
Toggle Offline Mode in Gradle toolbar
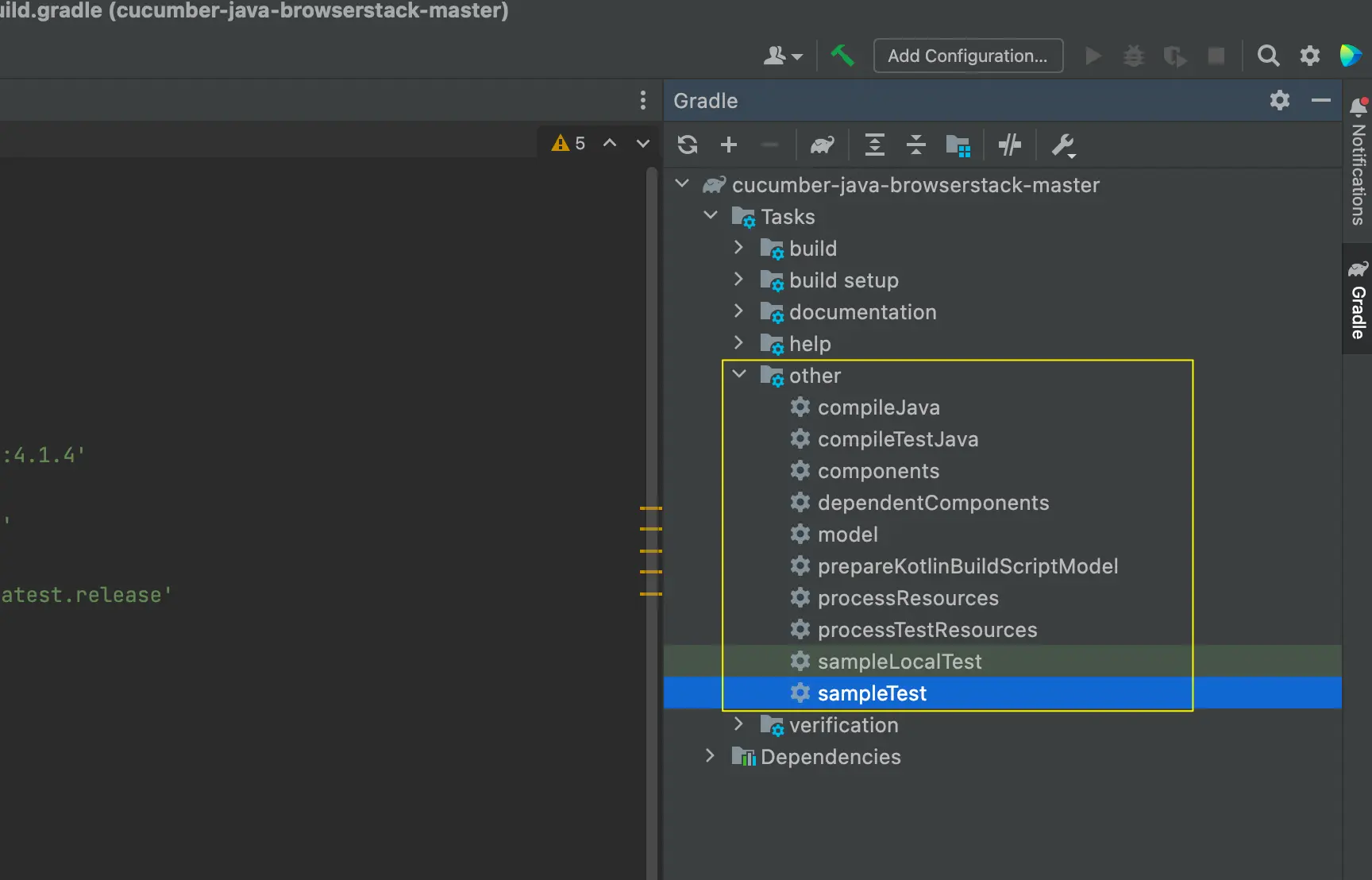coord(1010,145)
